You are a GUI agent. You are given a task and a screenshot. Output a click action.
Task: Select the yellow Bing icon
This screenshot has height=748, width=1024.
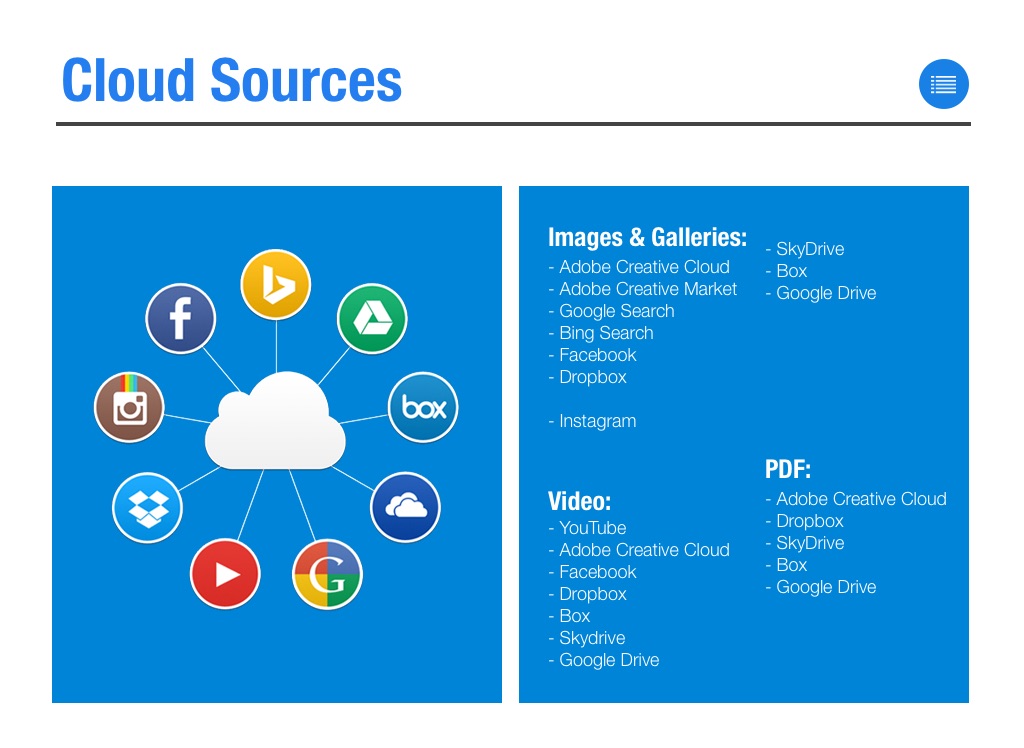pyautogui.click(x=276, y=285)
